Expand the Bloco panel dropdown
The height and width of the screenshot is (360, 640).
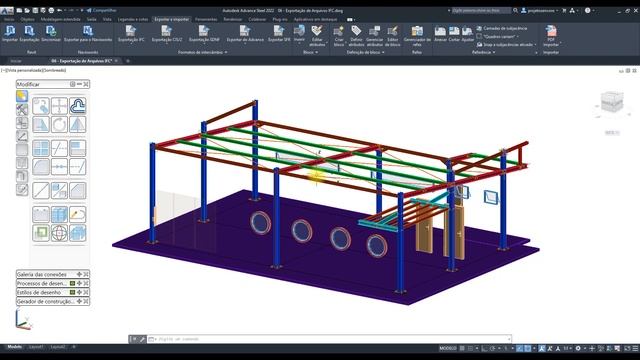point(311,52)
